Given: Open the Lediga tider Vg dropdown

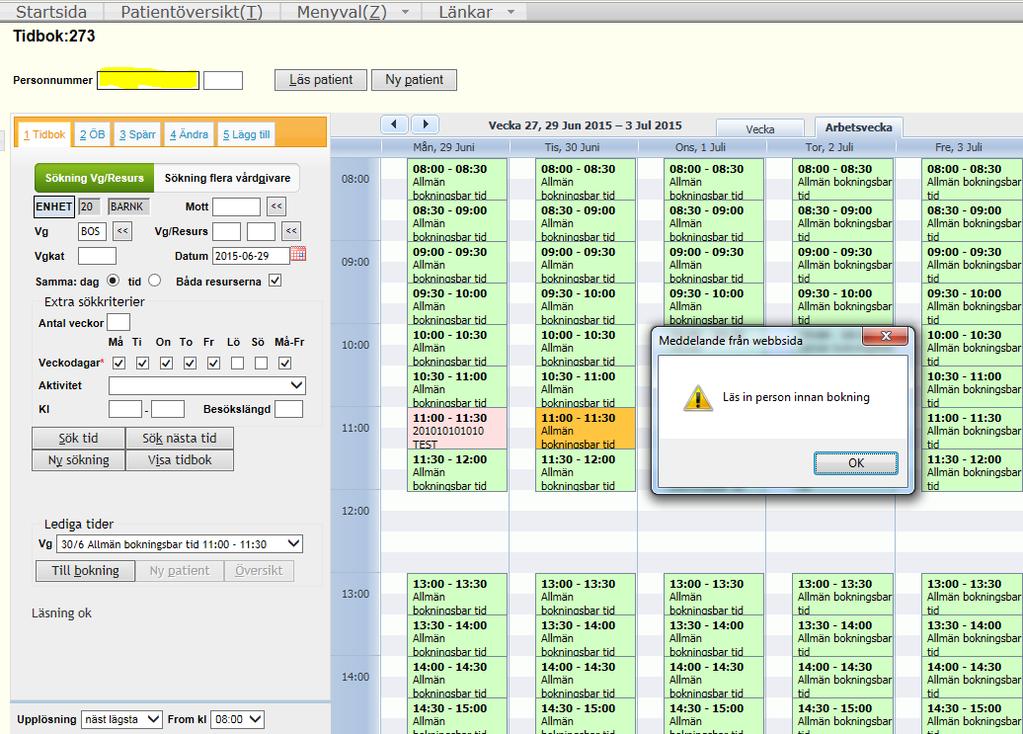Looking at the screenshot, I should pos(179,544).
